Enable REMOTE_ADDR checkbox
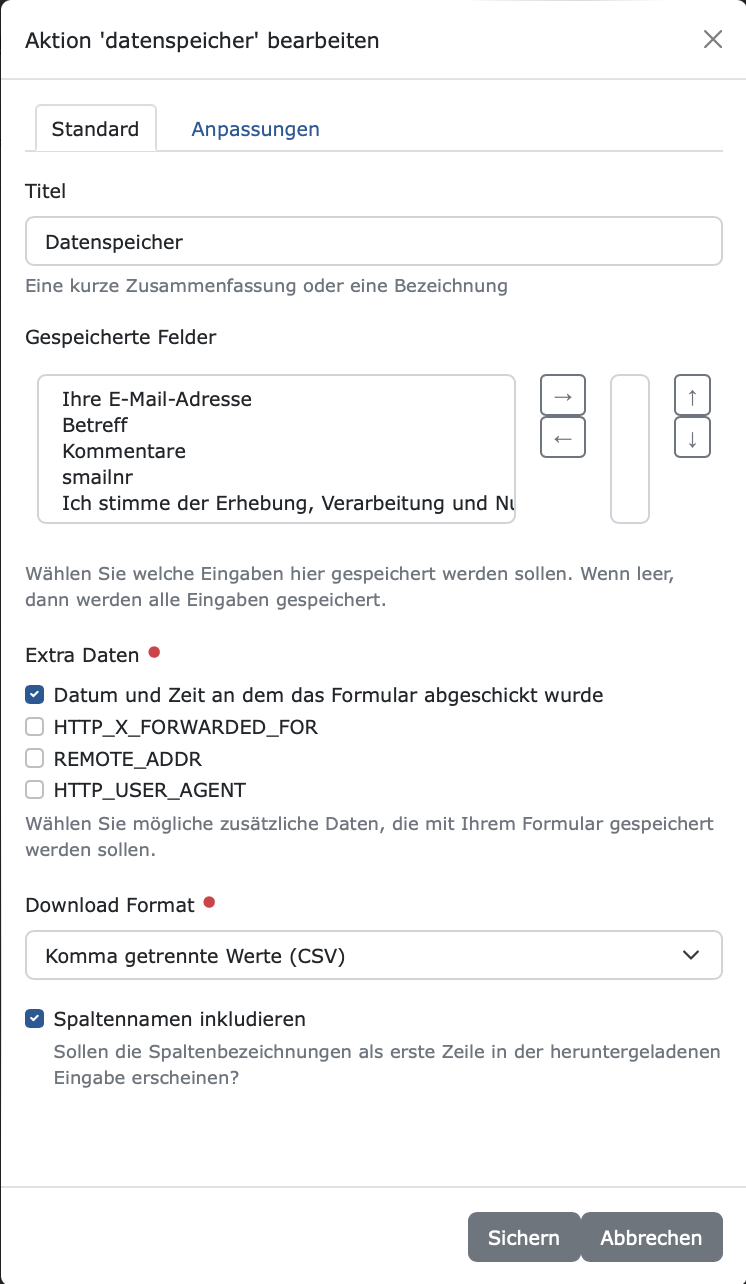 tap(35, 758)
